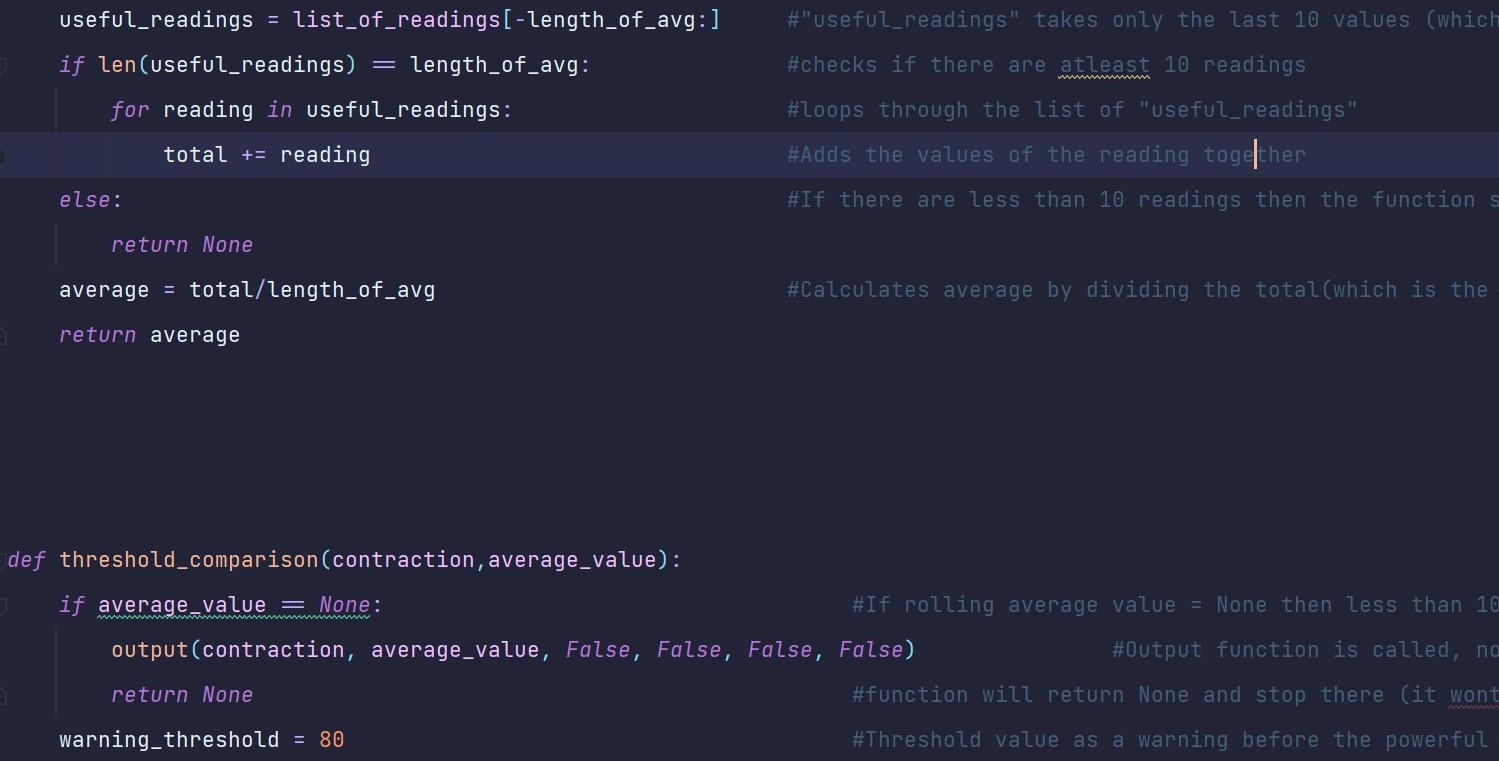This screenshot has height=761, width=1499.
Task: Collapse fold marker beside 'if average_value == None' line
Action: [2, 606]
